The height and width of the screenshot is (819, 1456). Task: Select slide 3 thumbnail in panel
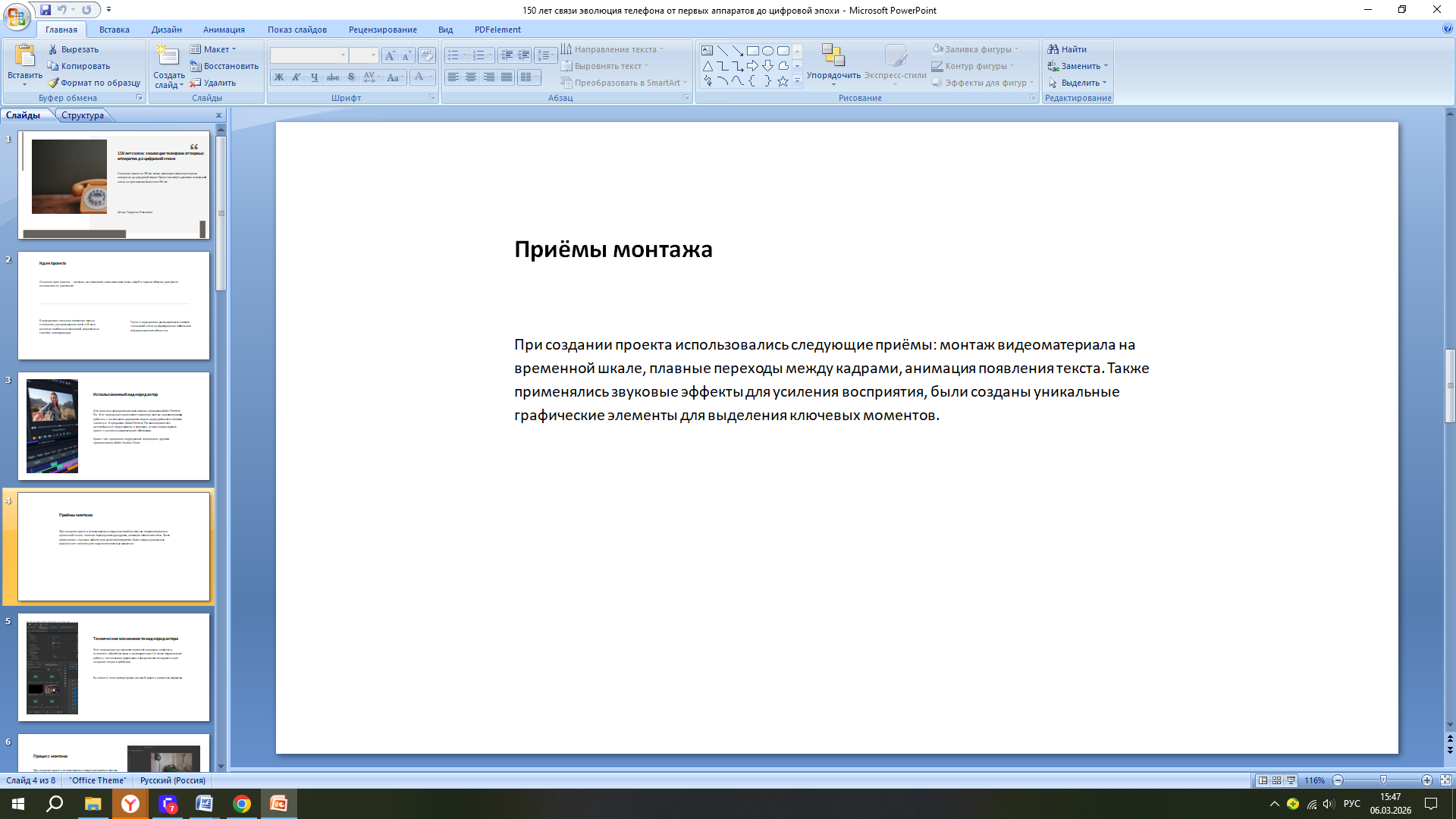(114, 426)
